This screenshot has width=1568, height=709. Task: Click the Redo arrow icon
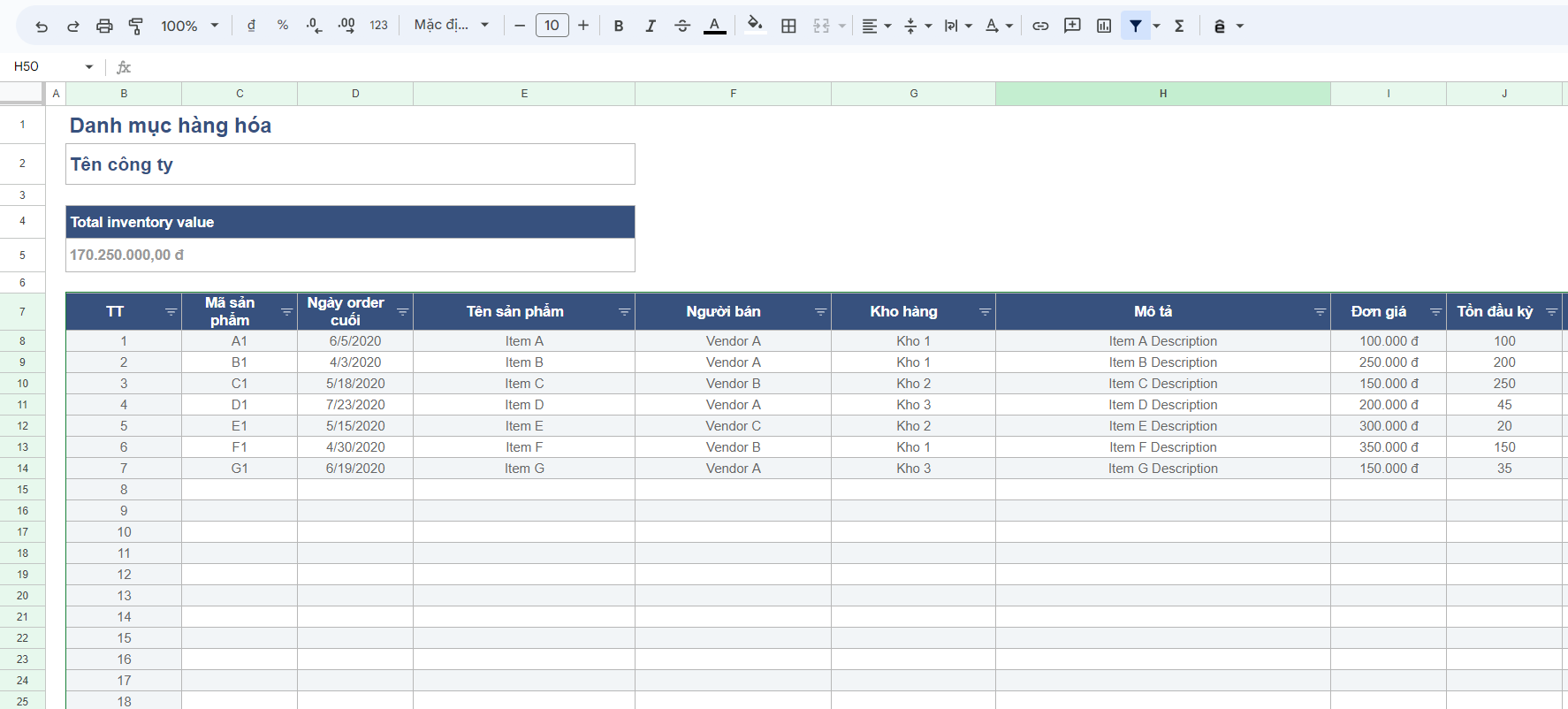[x=73, y=27]
